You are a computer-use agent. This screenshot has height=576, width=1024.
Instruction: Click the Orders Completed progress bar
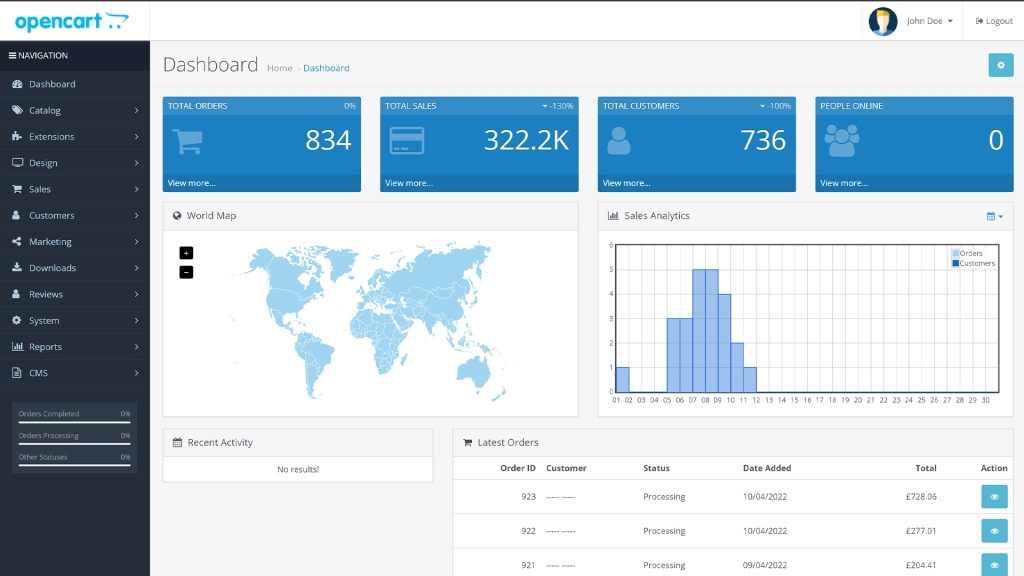click(x=74, y=422)
